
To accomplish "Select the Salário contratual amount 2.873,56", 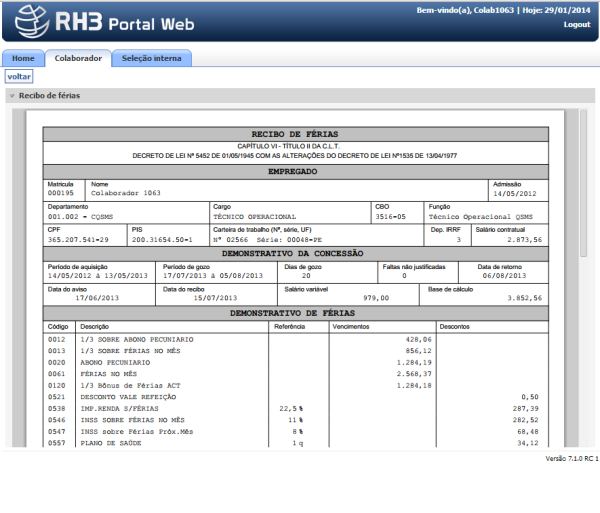I will click(524, 240).
